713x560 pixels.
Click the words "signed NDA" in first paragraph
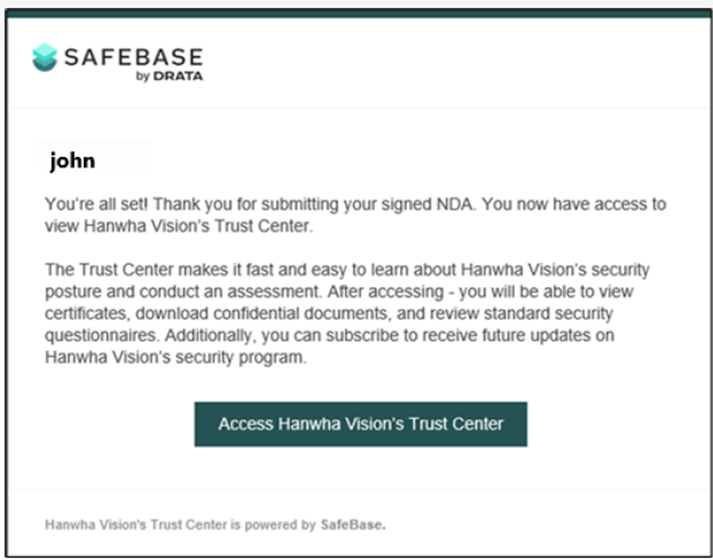coord(428,204)
